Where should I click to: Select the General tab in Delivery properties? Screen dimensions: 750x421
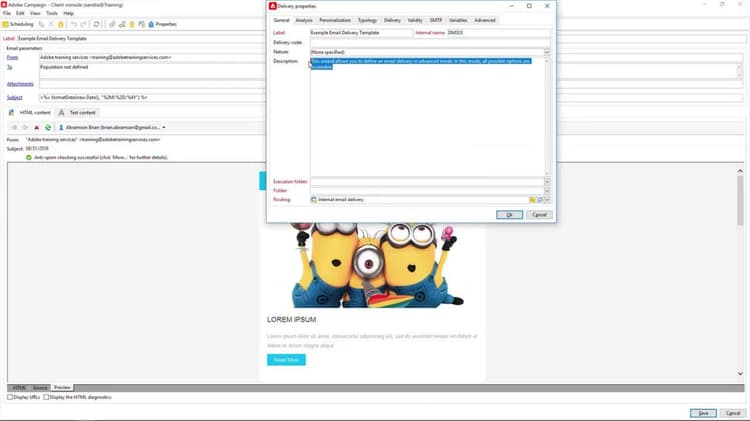pos(281,20)
